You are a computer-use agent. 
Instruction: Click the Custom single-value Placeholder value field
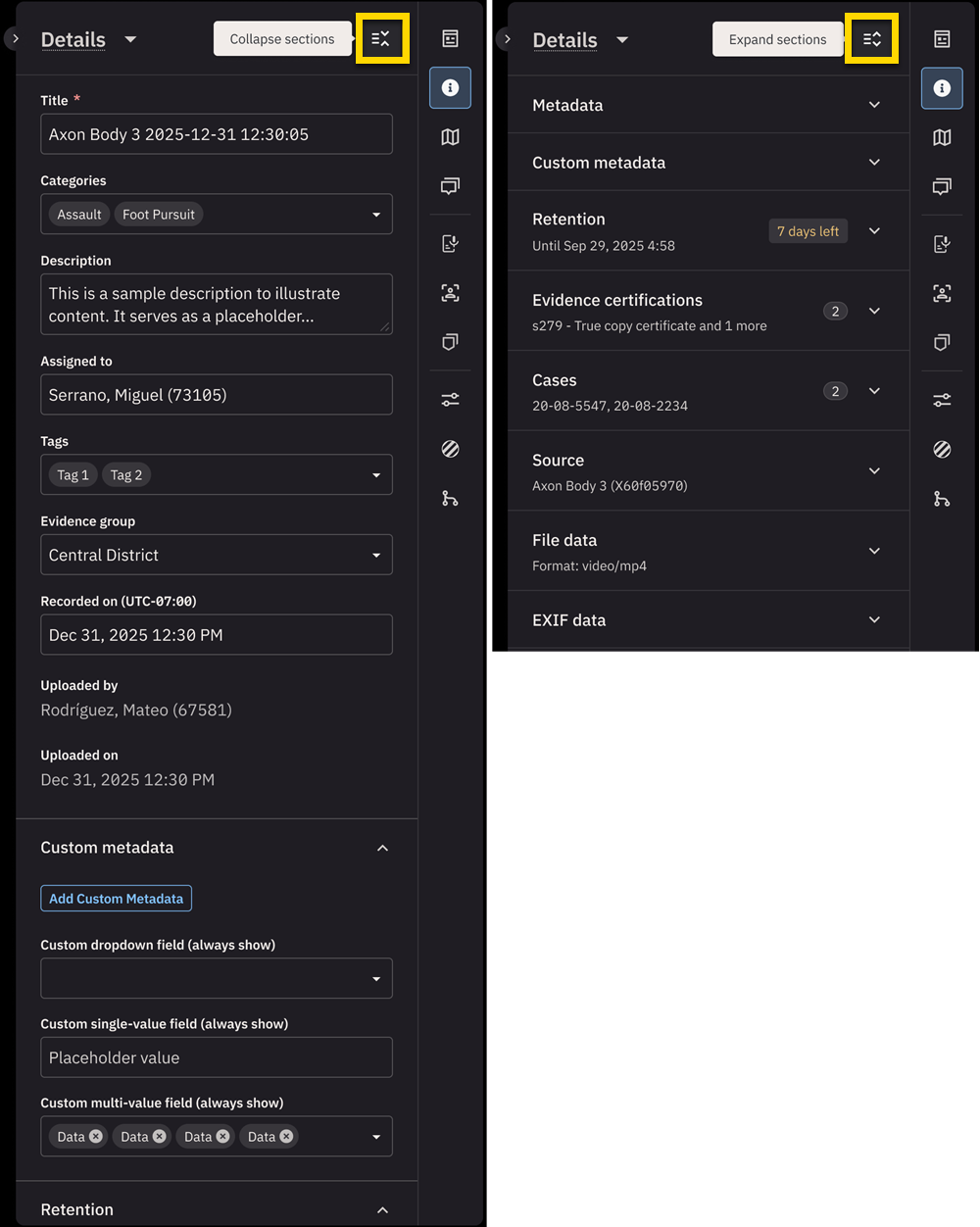coord(216,1057)
